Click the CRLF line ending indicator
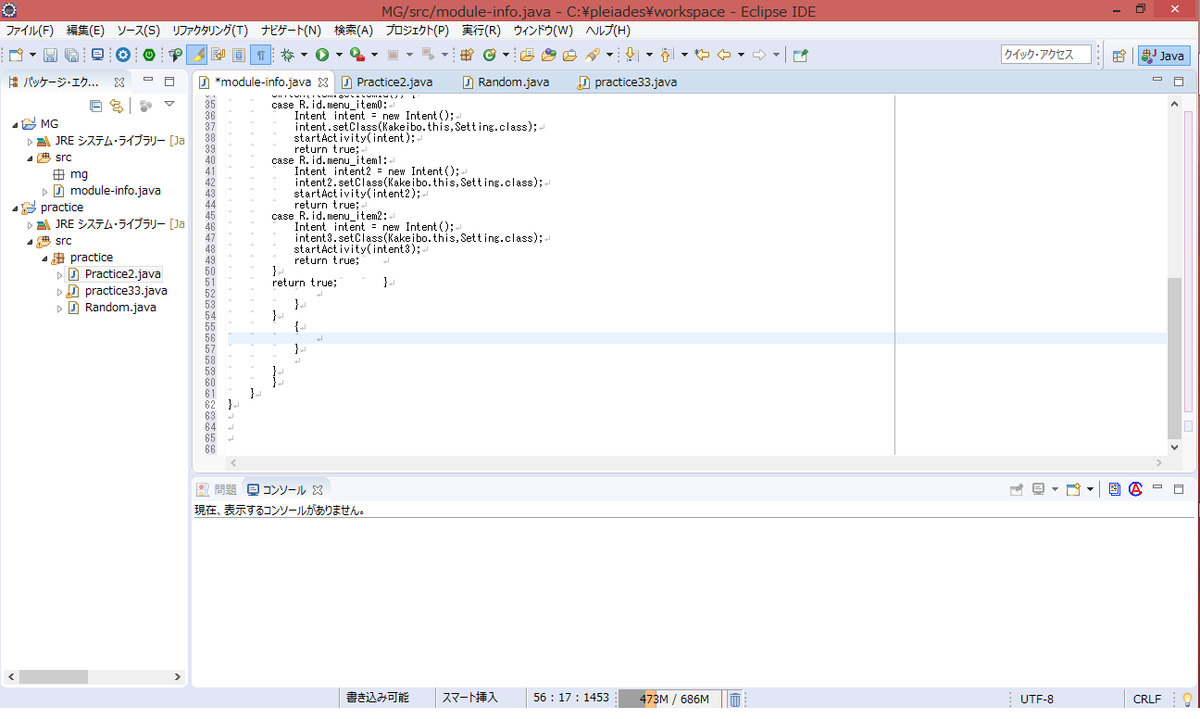 1148,699
